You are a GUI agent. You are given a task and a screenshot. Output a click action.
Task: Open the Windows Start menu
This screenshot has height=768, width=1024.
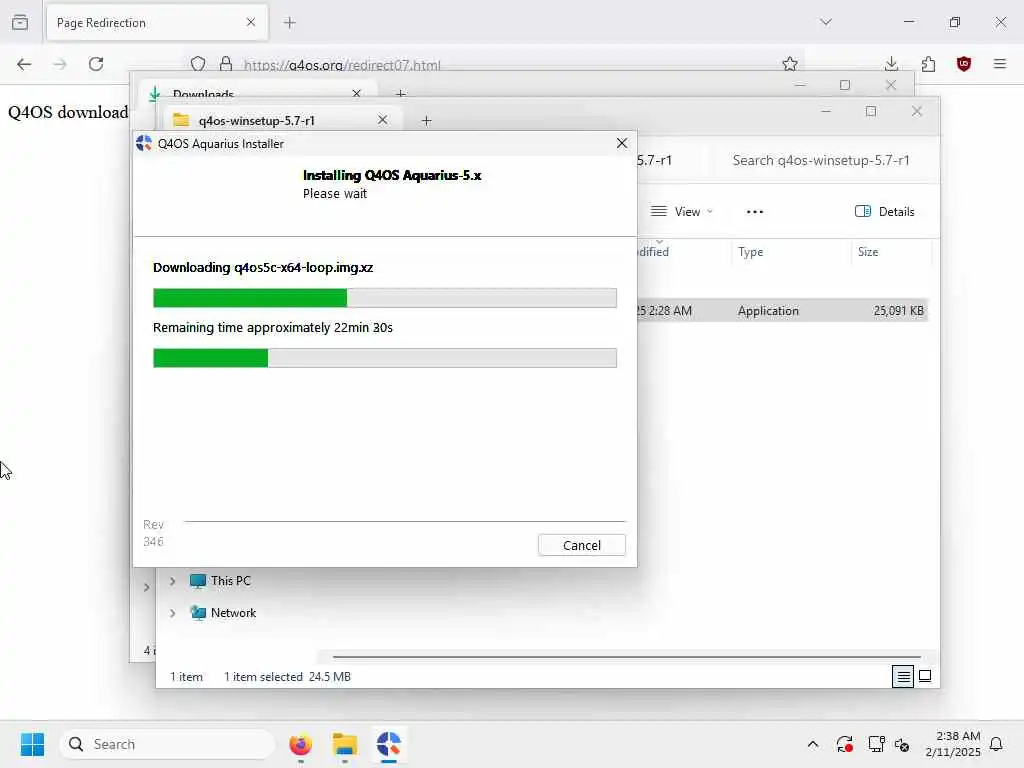[32, 744]
